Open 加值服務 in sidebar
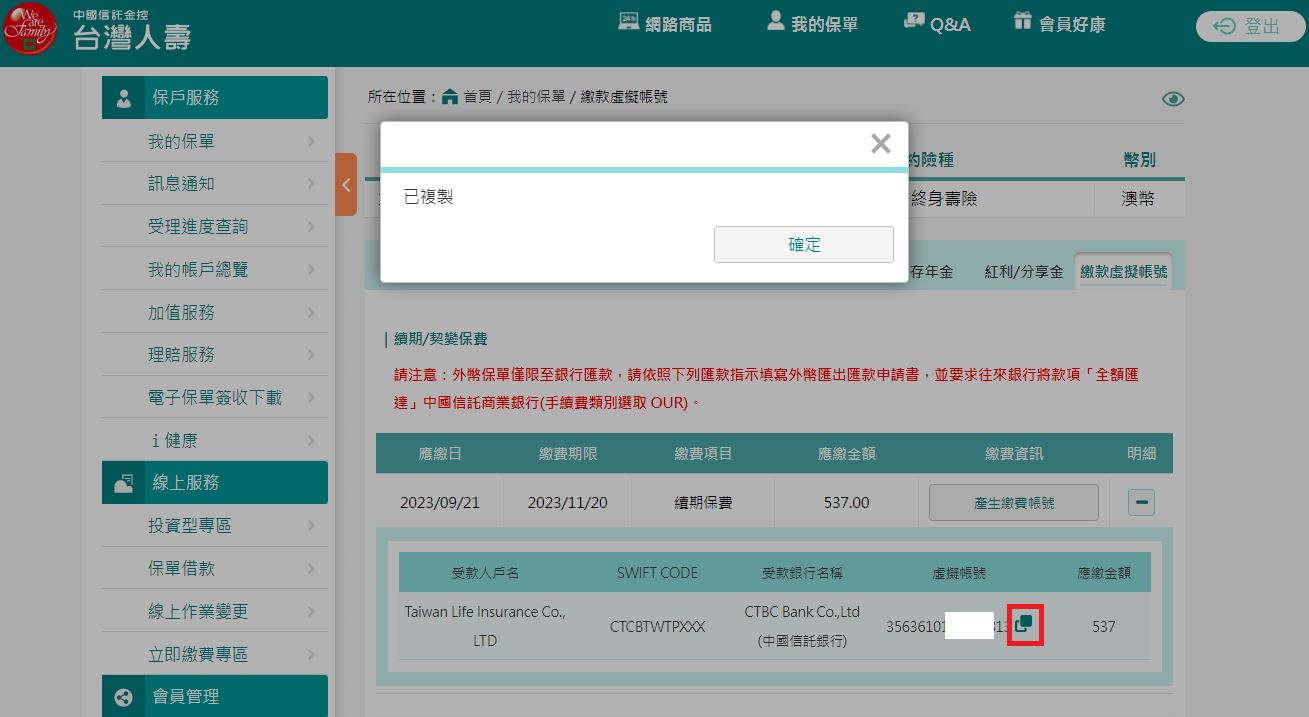 coord(215,312)
